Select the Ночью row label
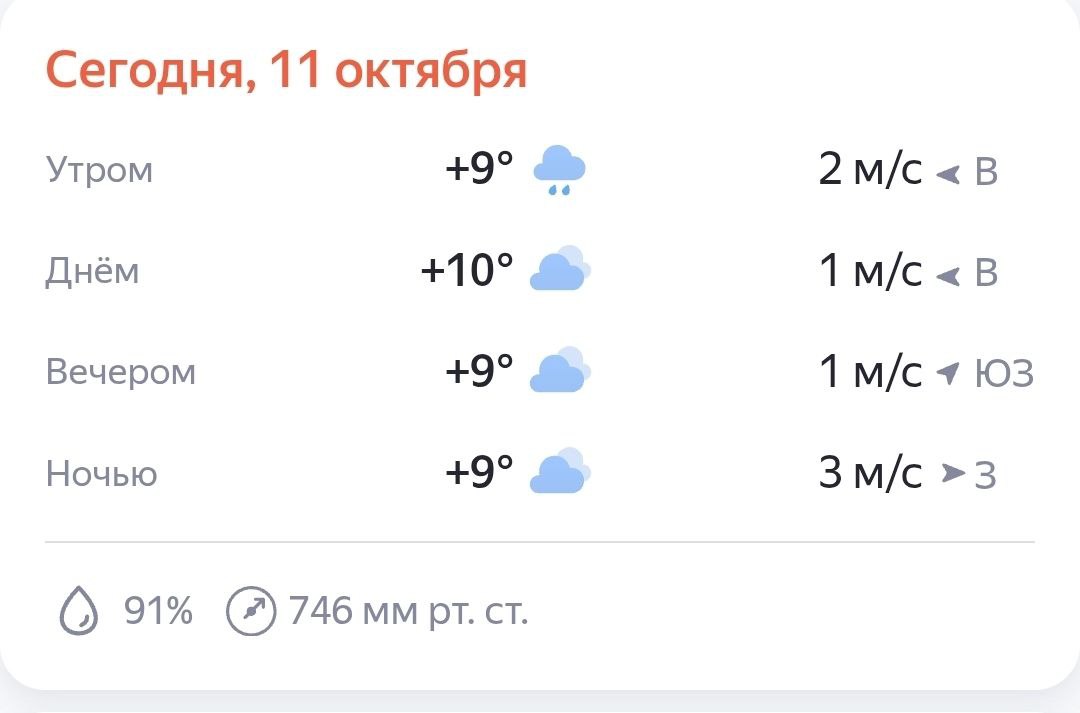 pyautogui.click(x=102, y=473)
